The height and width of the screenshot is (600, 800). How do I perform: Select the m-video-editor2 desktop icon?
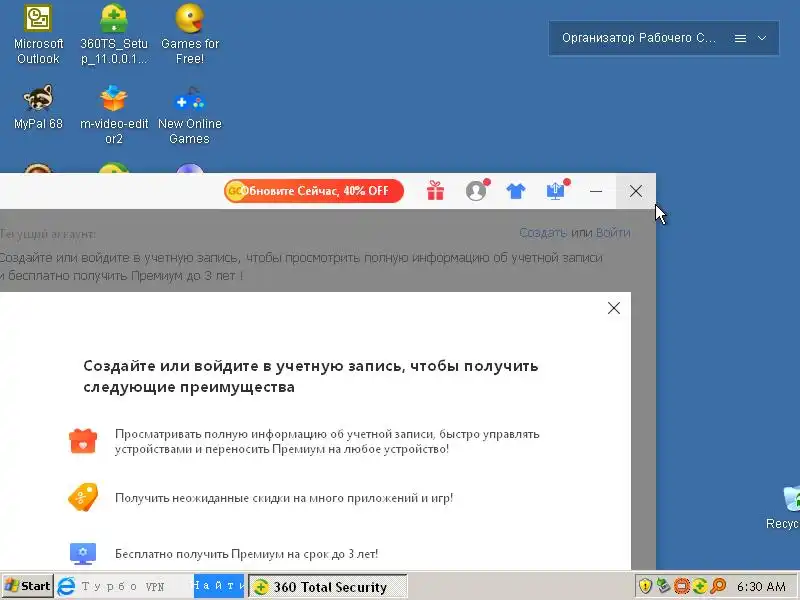point(114,115)
